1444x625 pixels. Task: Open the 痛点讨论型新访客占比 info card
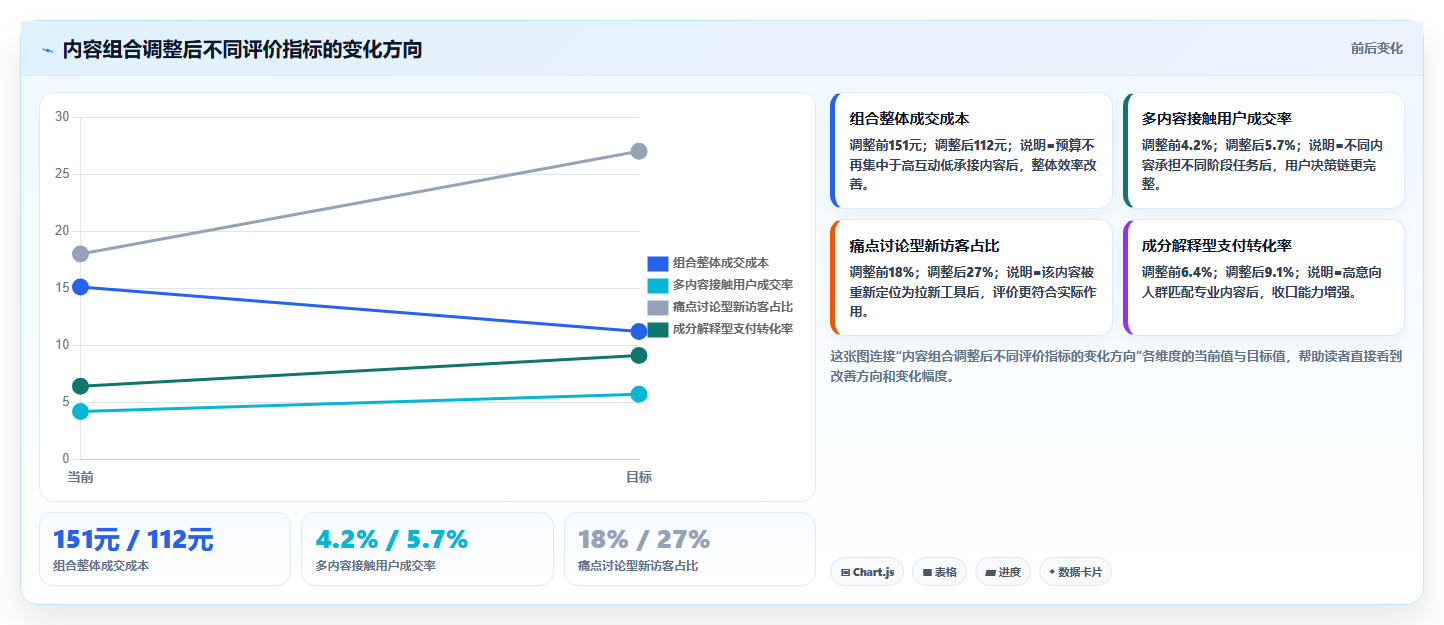coord(971,277)
